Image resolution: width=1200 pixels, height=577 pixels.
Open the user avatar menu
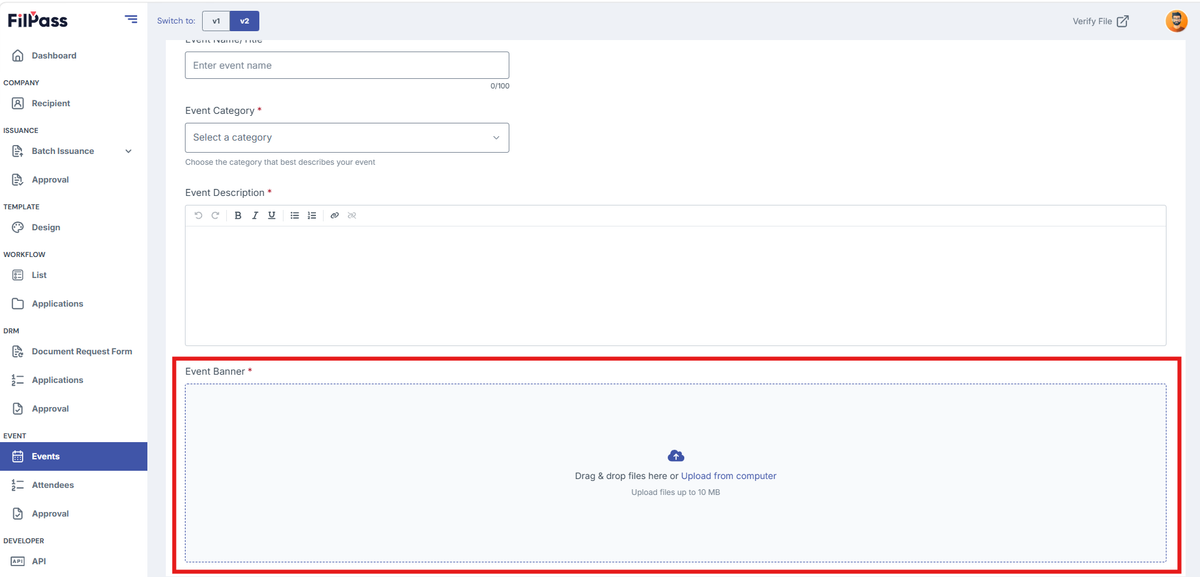point(1176,21)
